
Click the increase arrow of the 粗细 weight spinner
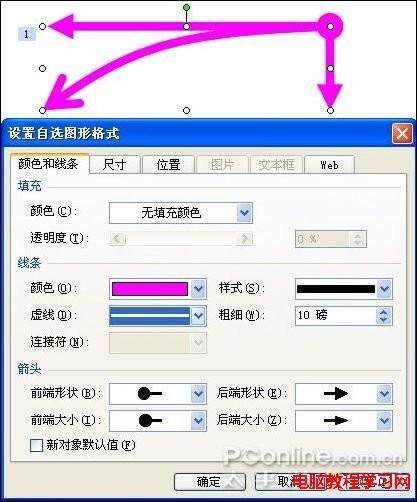coord(383,312)
